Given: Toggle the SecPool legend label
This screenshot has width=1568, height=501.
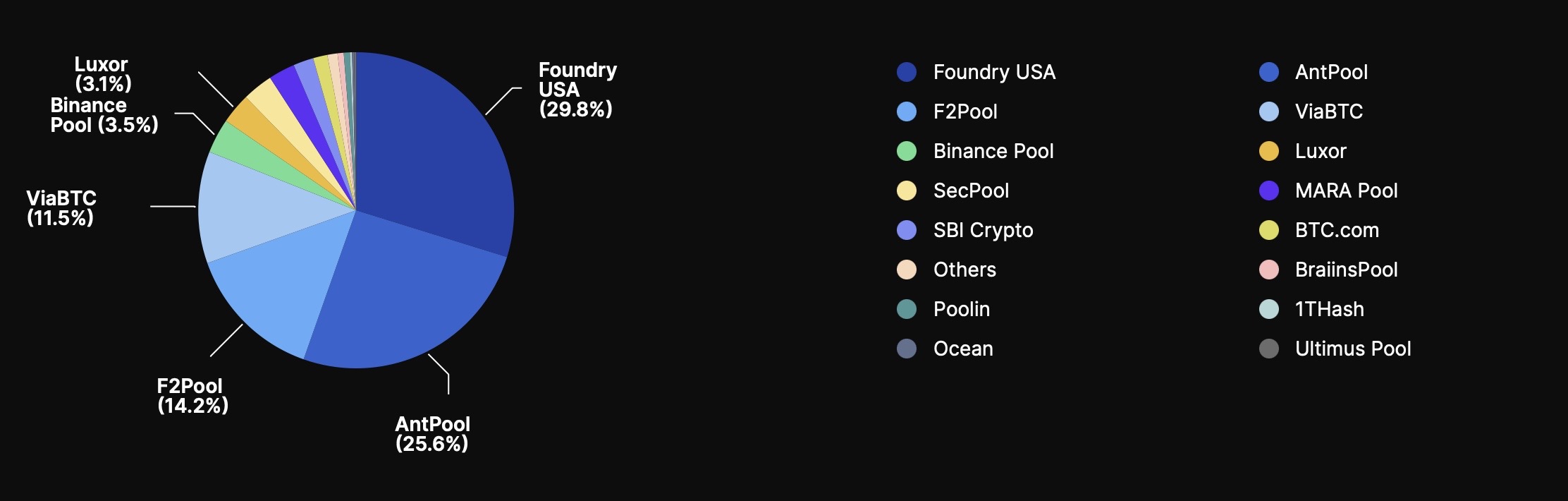Looking at the screenshot, I should [971, 191].
